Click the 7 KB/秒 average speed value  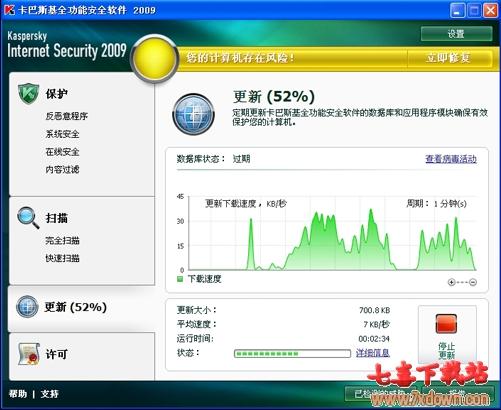(x=376, y=324)
